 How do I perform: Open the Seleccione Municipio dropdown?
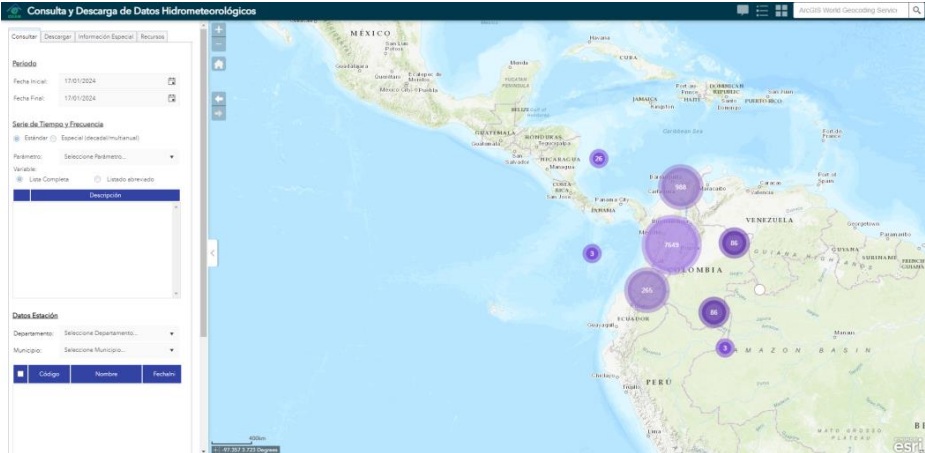(119, 350)
